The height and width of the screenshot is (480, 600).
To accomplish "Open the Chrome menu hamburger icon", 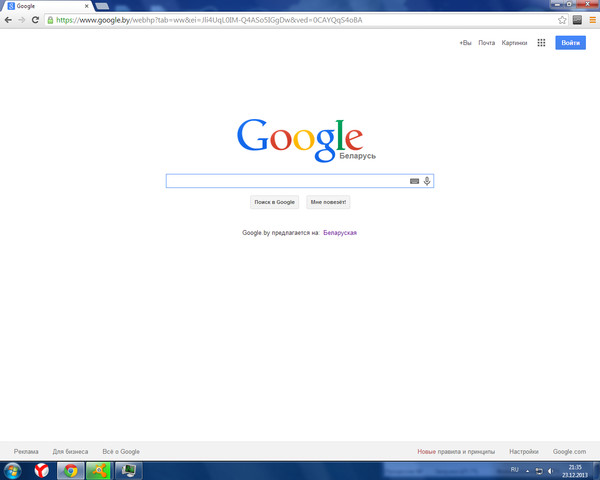I will (592, 20).
